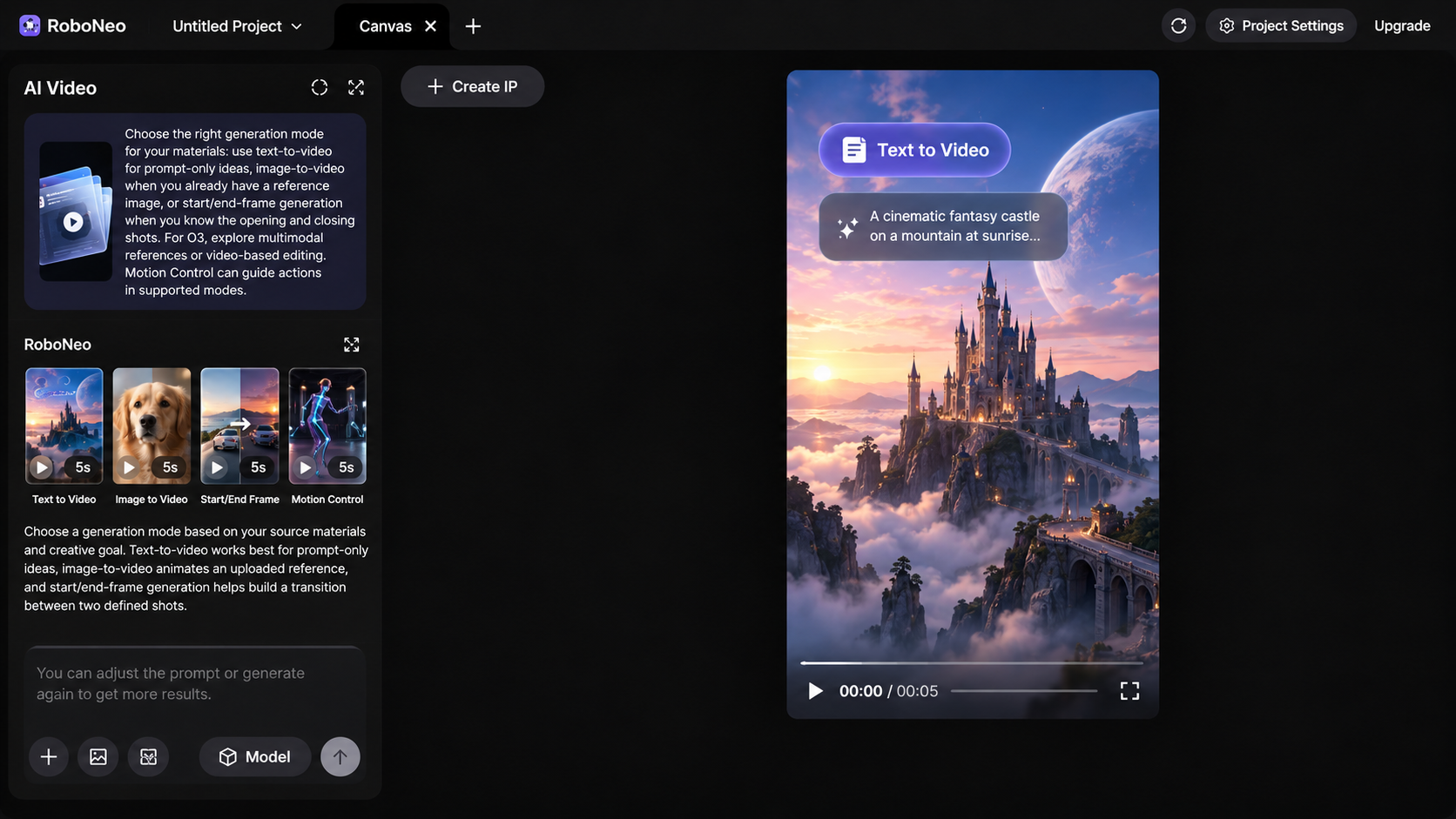Play the intro card video icon
Screen dimensions: 1456x819
pos(73,222)
